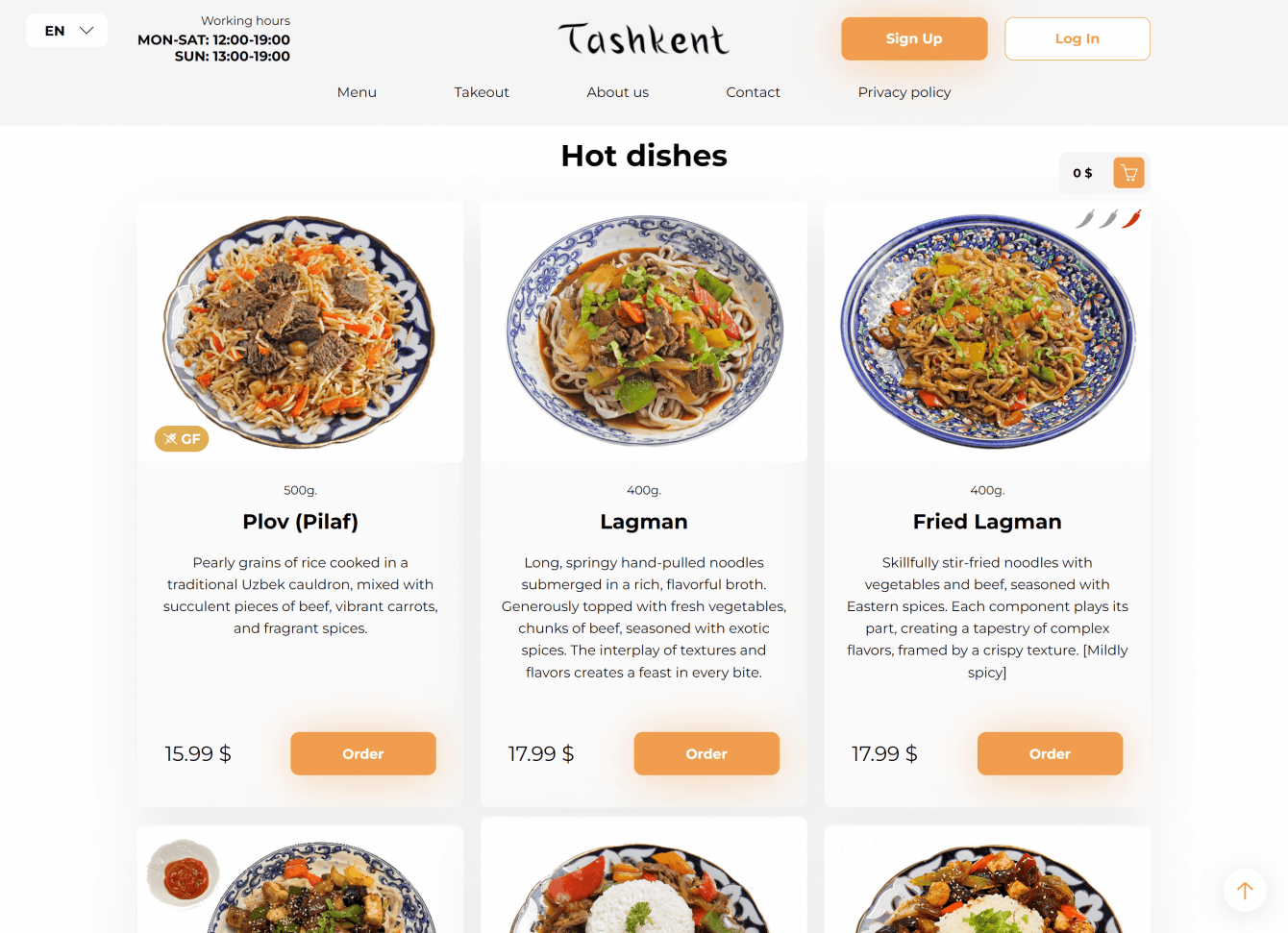
Task: Click the scroll-to-top arrow icon
Action: click(1245, 891)
